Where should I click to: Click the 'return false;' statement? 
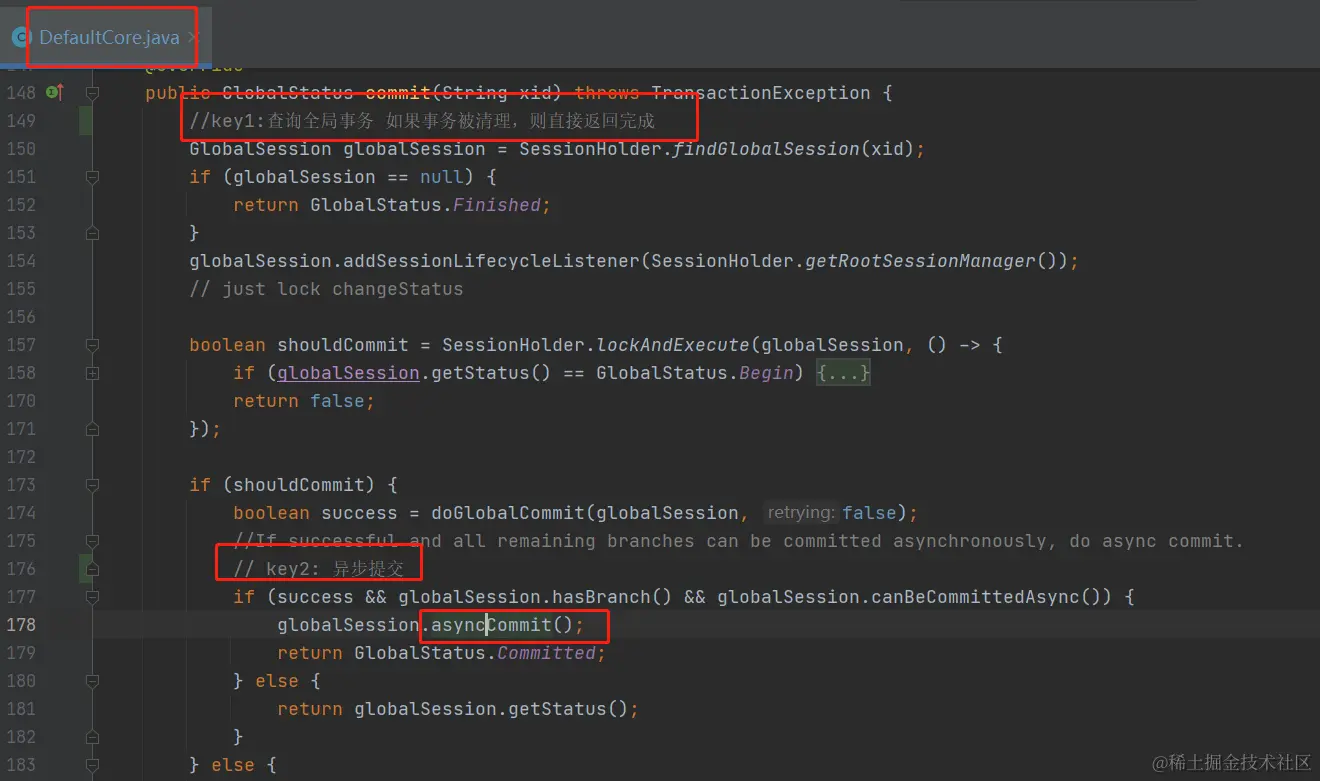[x=304, y=401]
